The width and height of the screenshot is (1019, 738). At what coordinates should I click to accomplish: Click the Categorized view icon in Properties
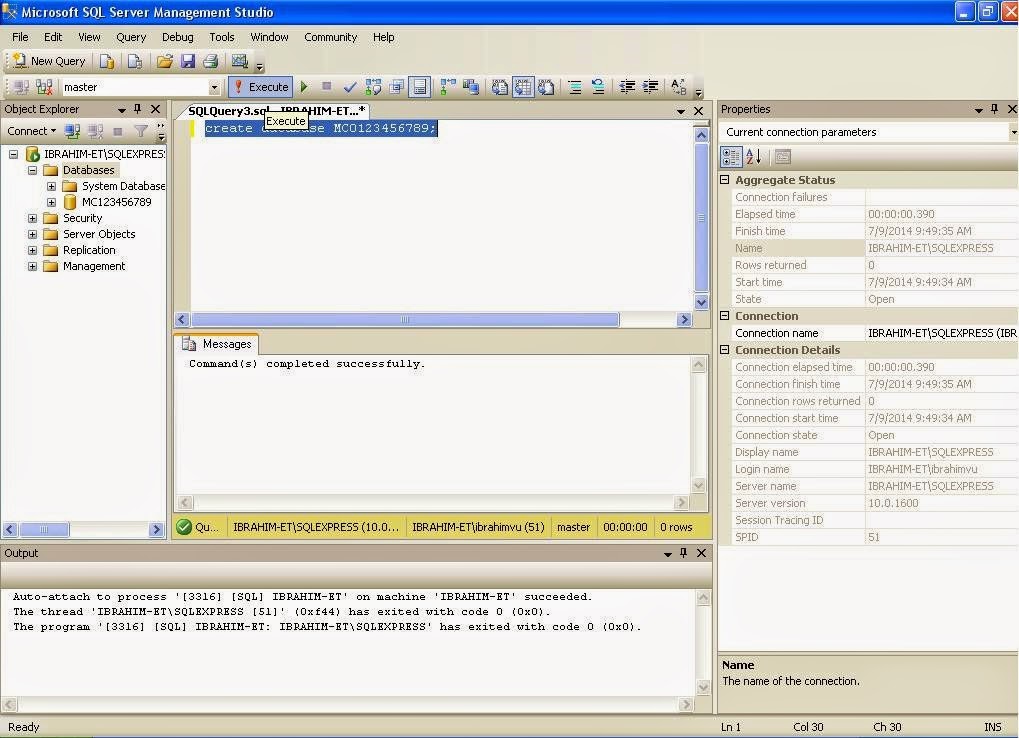click(x=731, y=157)
